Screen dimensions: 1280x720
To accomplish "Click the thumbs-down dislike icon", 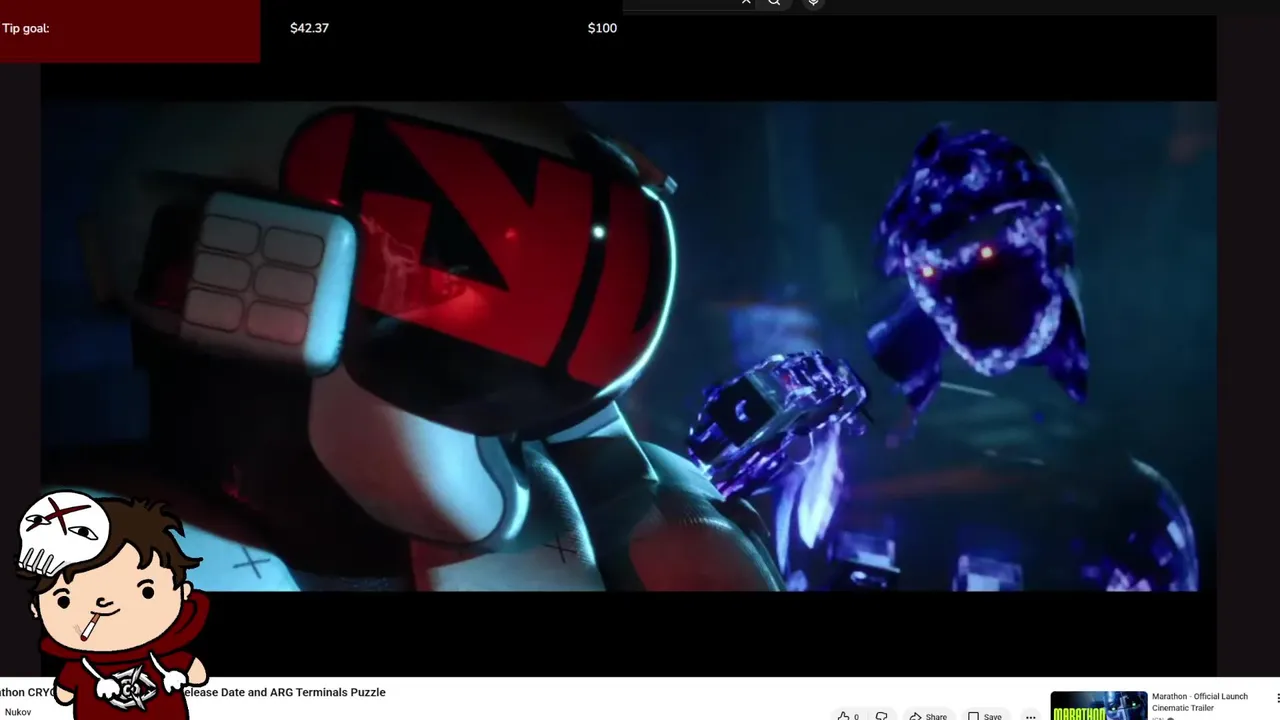I will pyautogui.click(x=881, y=716).
